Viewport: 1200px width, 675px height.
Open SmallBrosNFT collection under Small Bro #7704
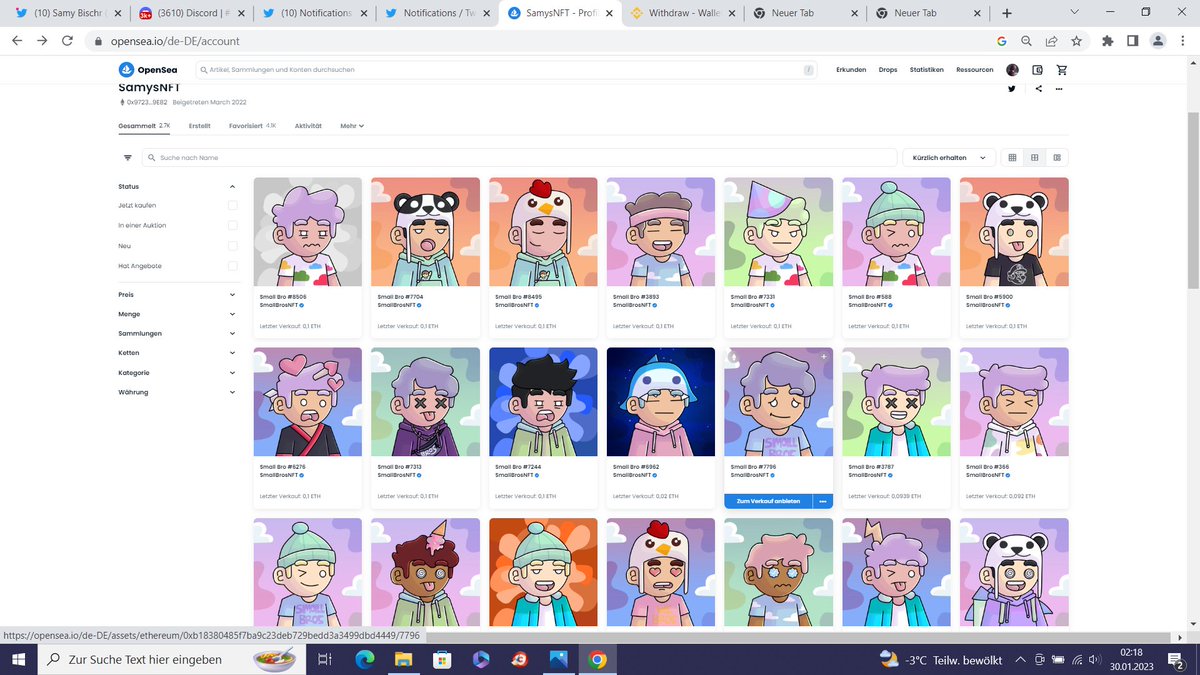397,306
